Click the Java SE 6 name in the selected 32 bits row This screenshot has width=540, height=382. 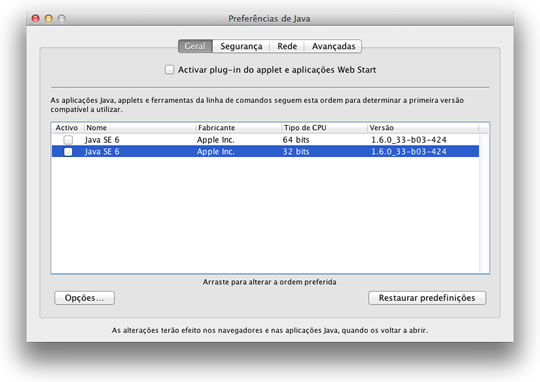pos(102,152)
